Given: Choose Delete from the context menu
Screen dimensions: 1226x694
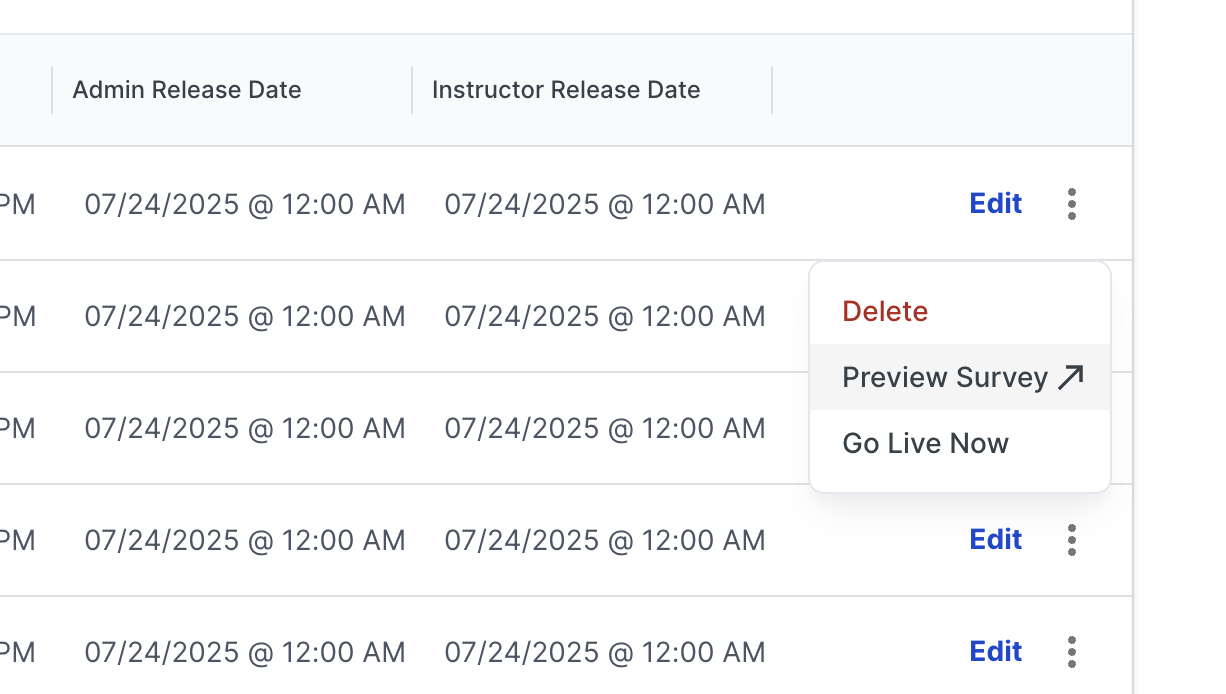Looking at the screenshot, I should point(885,311).
